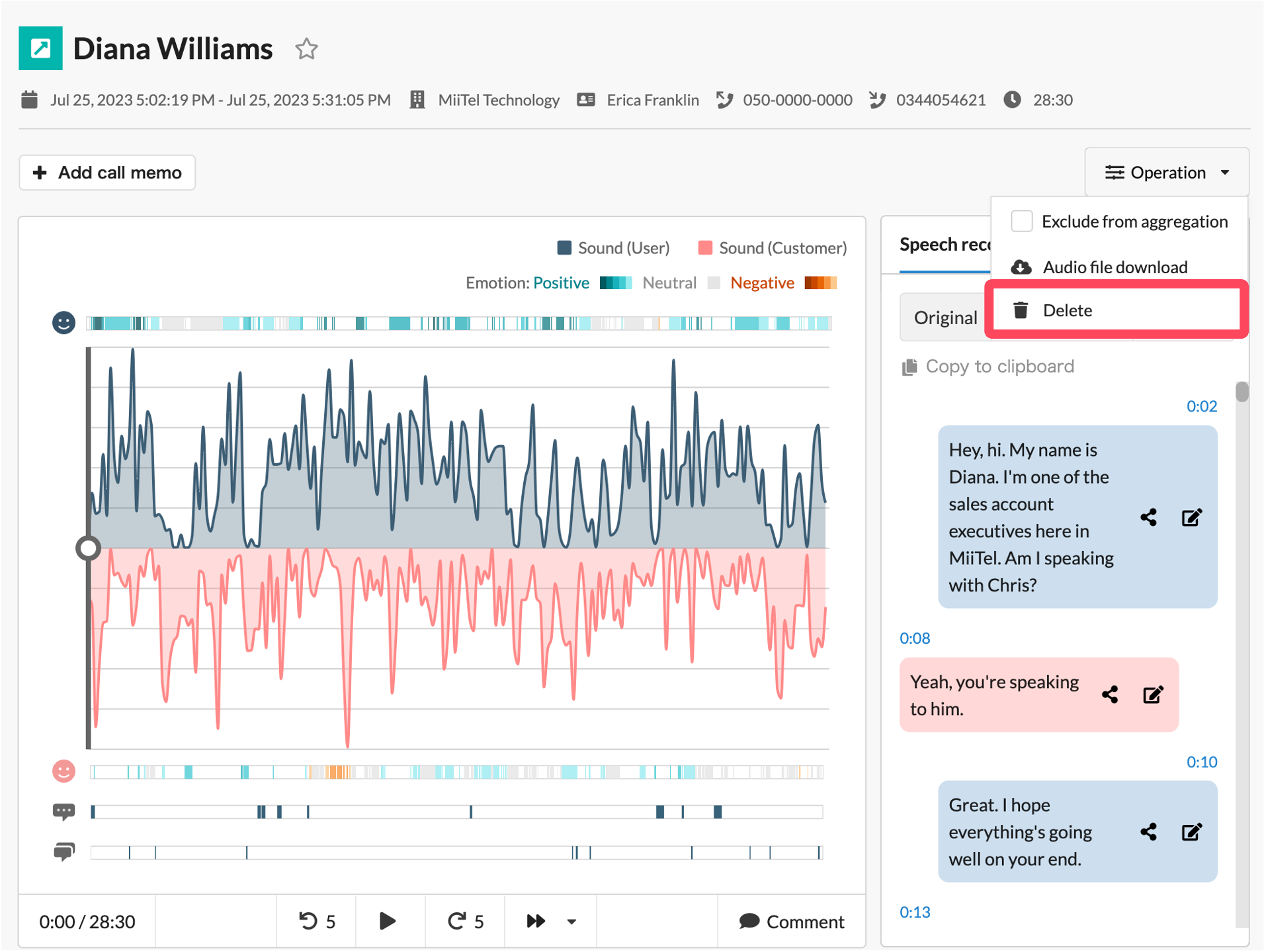The width and height of the screenshot is (1264, 952).
Task: Share the 'Yeah, you're speaking to him' message
Action: coord(1111,695)
